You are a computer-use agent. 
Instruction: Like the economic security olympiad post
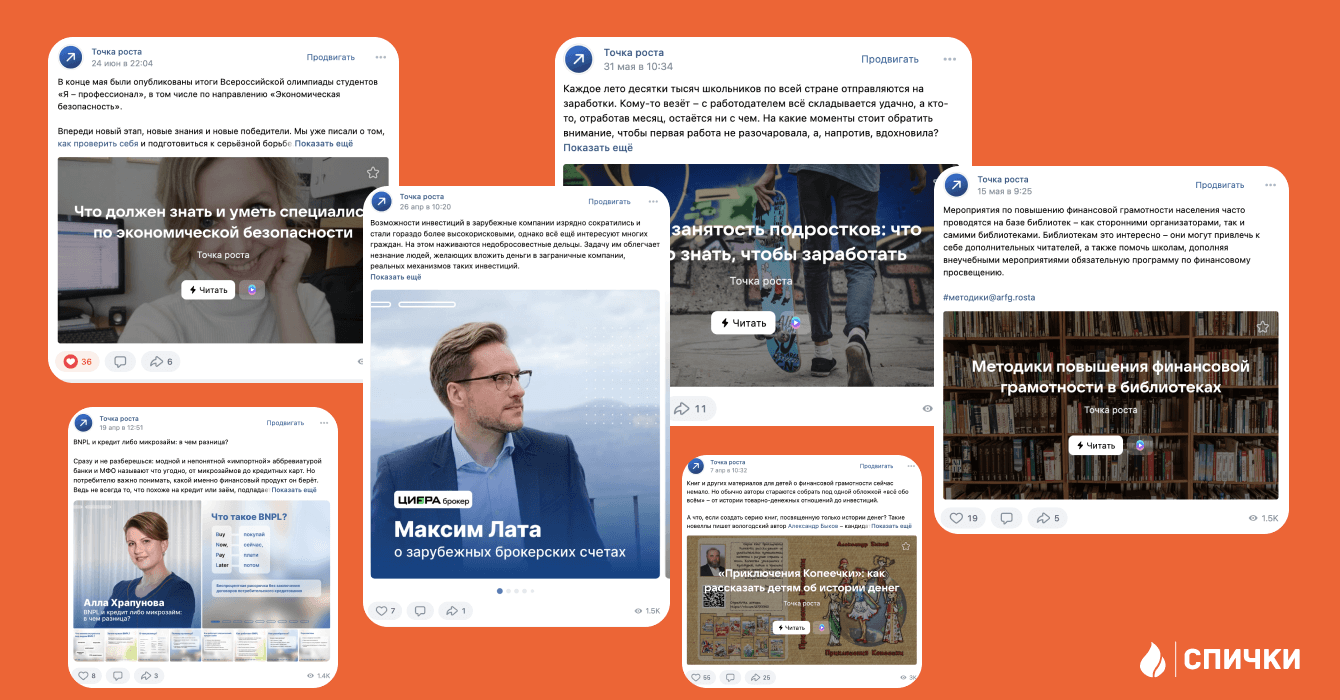click(x=79, y=361)
